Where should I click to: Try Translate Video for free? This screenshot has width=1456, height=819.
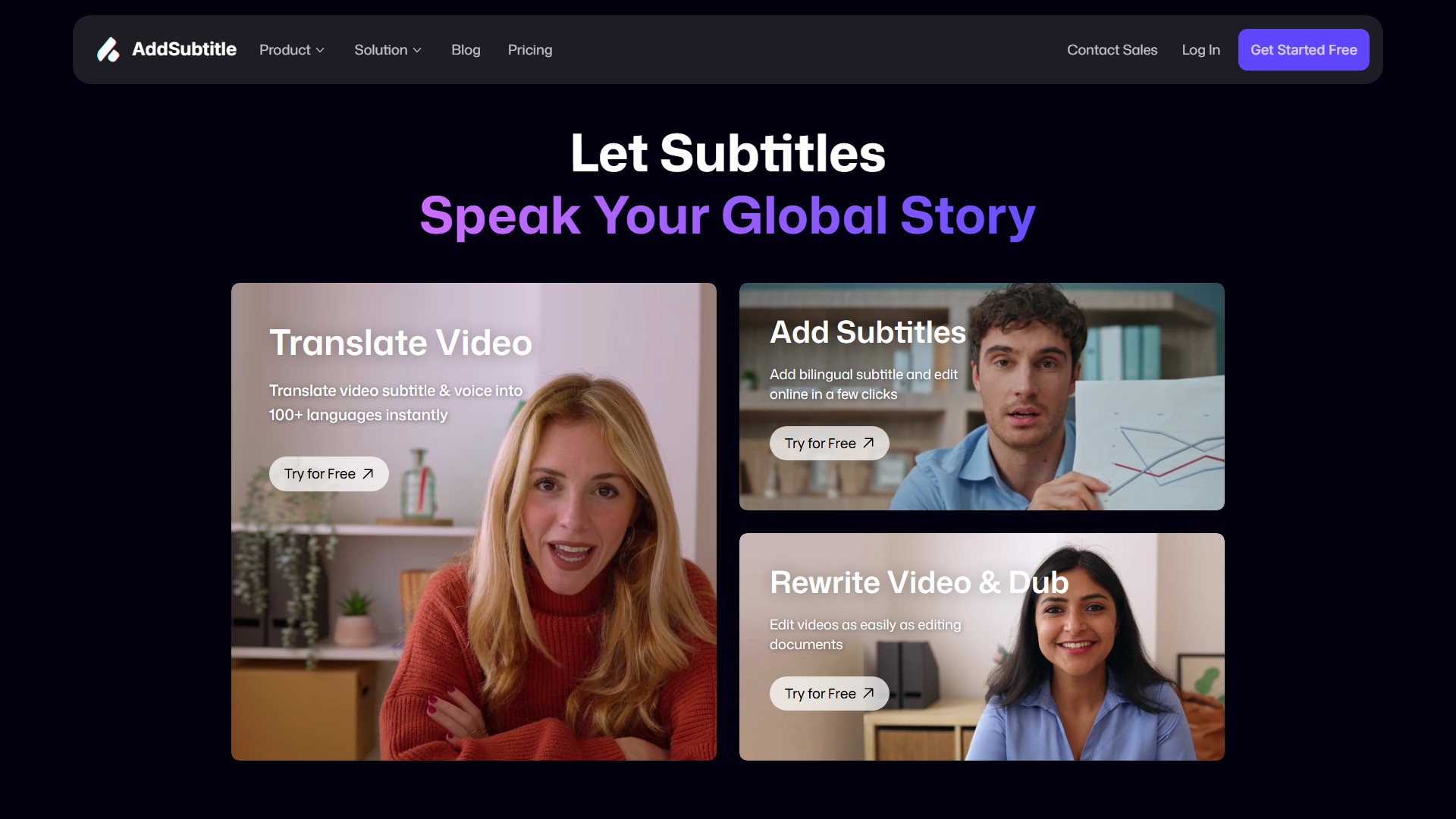[x=329, y=474]
